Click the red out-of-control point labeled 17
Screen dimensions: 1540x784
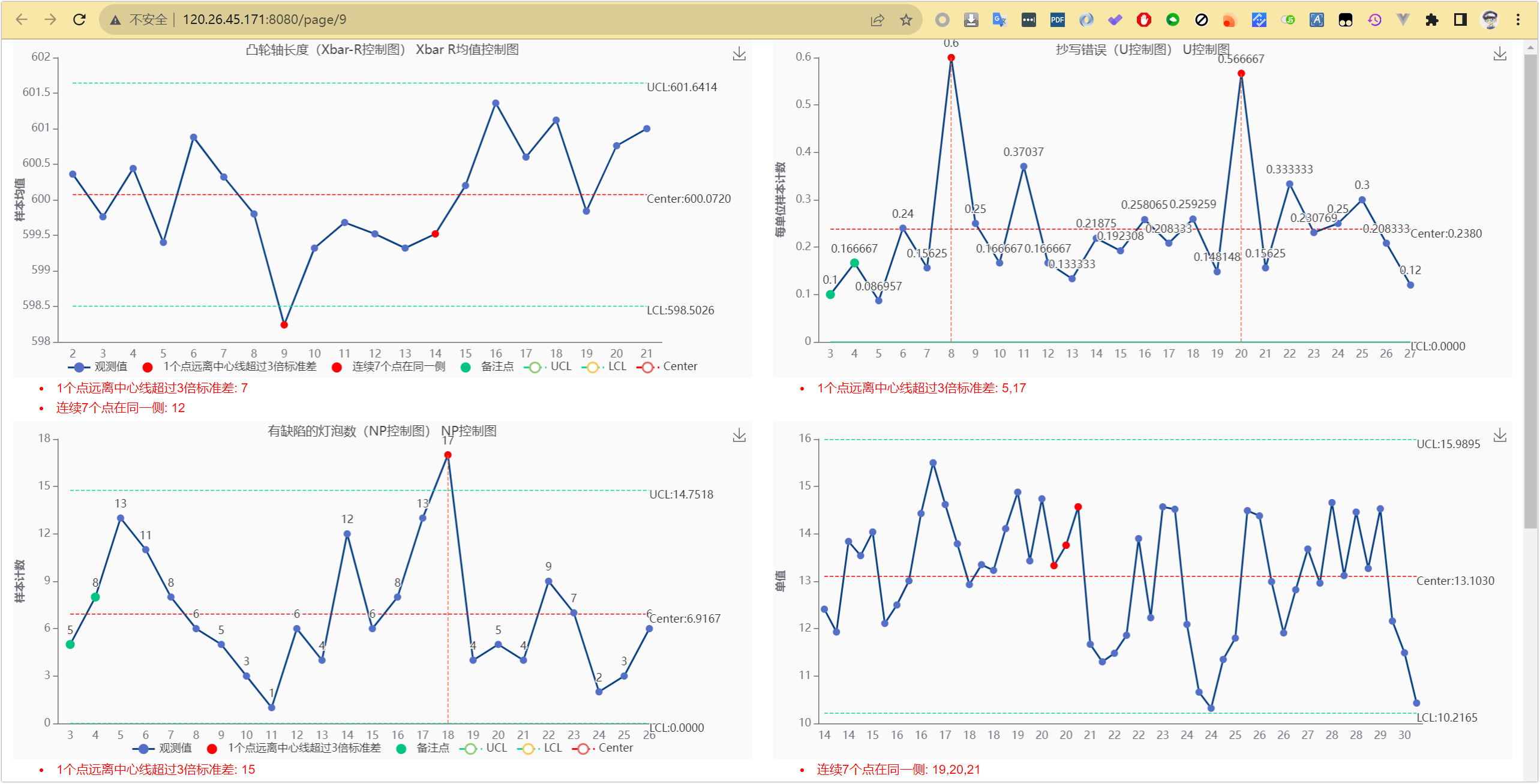tap(448, 455)
